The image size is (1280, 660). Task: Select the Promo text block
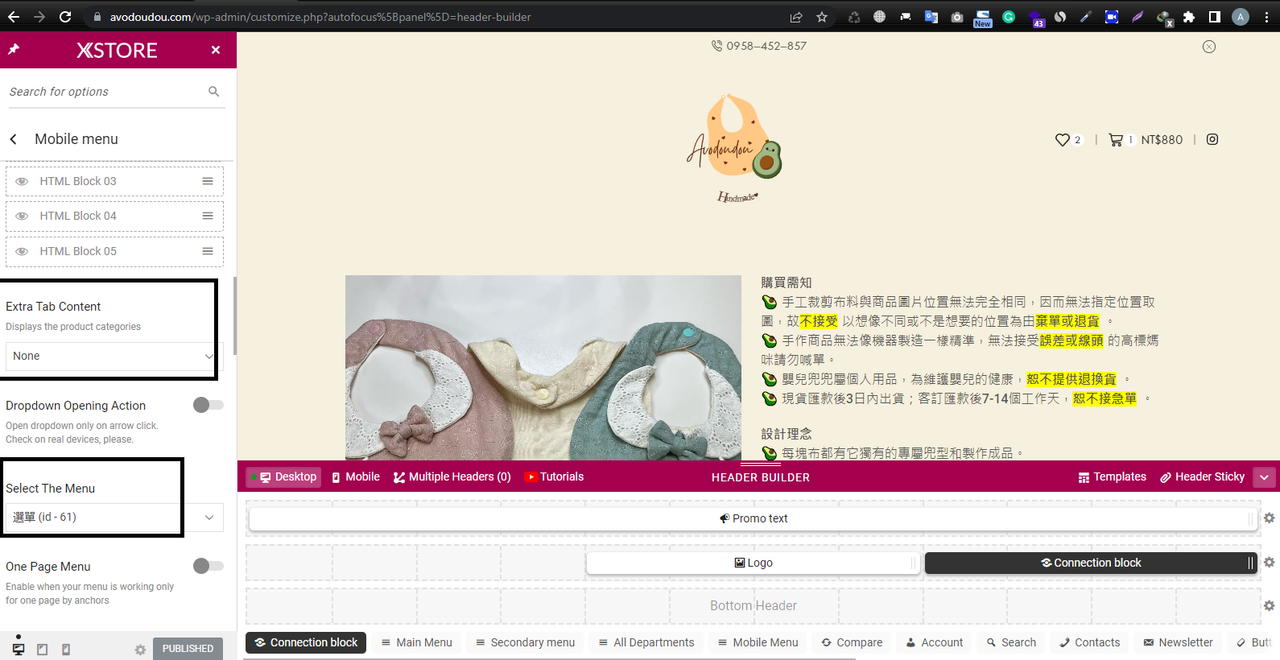point(752,519)
